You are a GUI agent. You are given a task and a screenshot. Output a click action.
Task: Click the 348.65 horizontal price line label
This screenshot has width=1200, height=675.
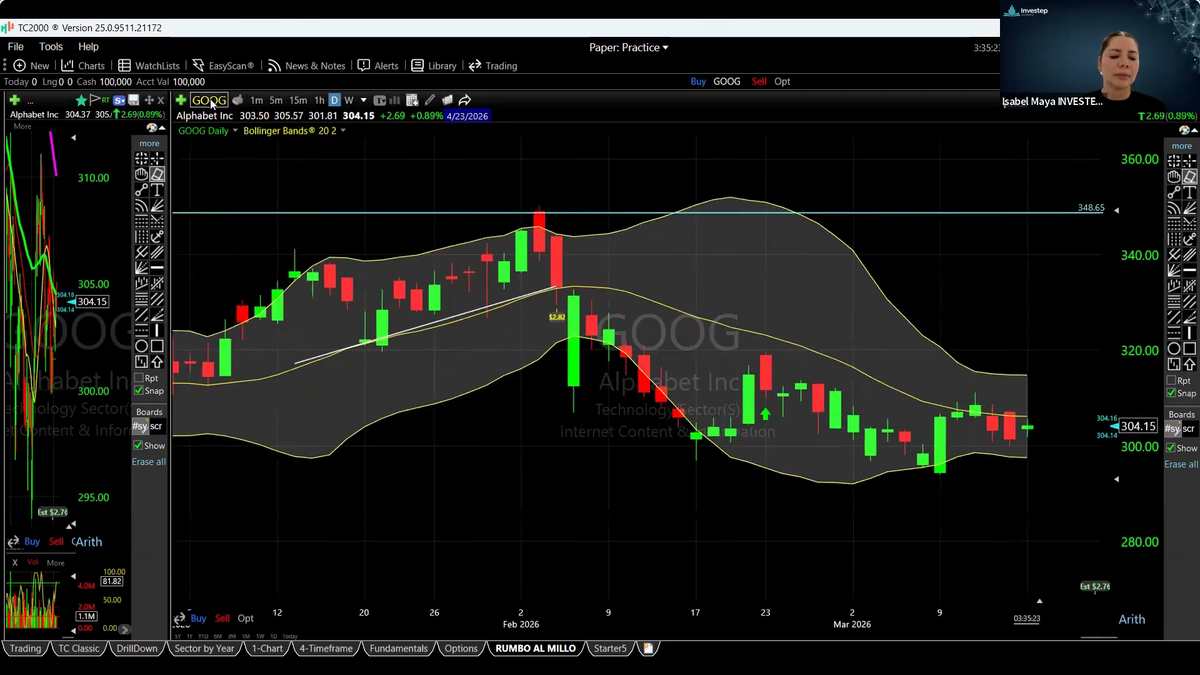point(1091,208)
